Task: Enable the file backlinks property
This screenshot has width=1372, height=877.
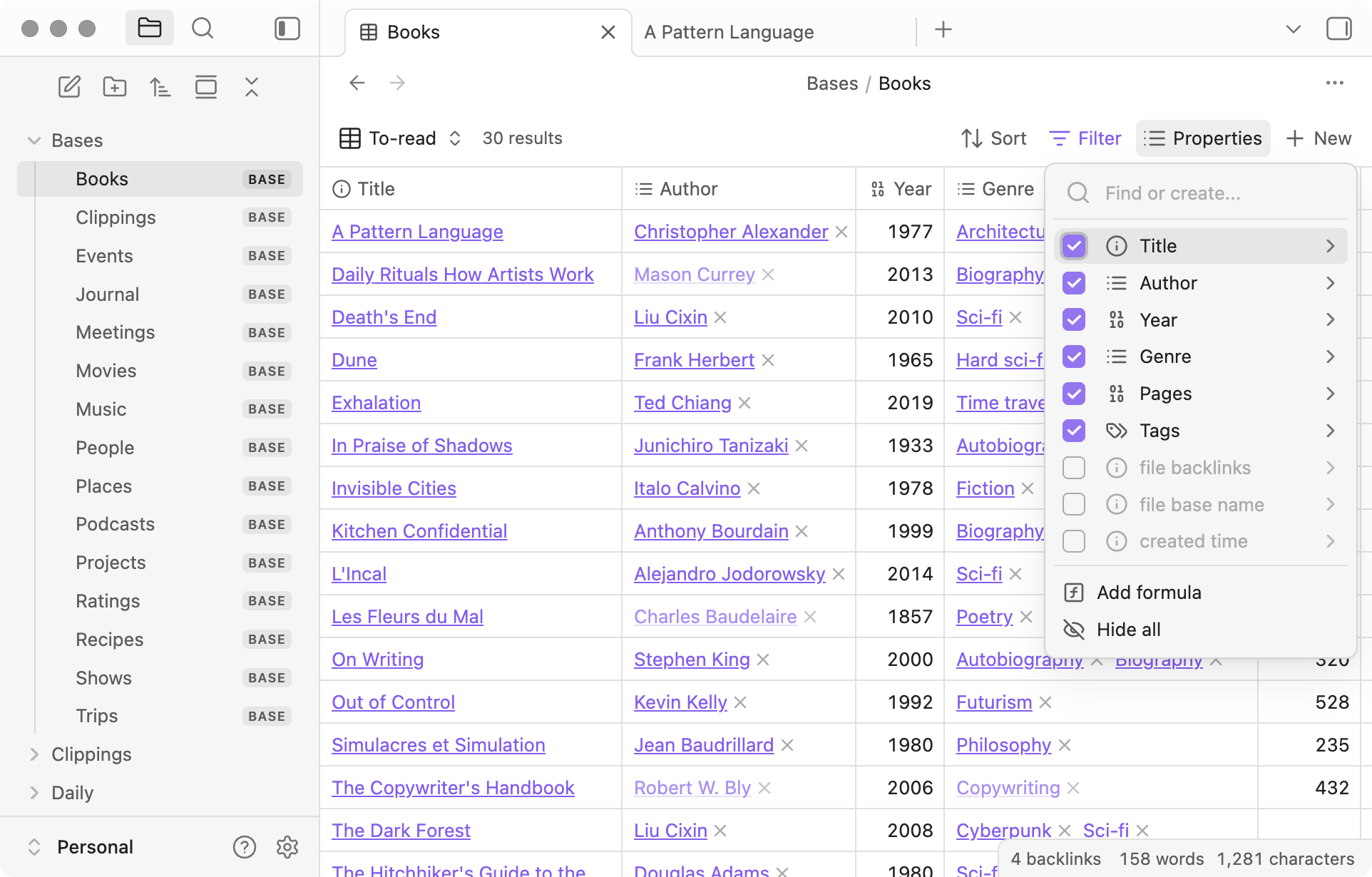Action: [1073, 468]
